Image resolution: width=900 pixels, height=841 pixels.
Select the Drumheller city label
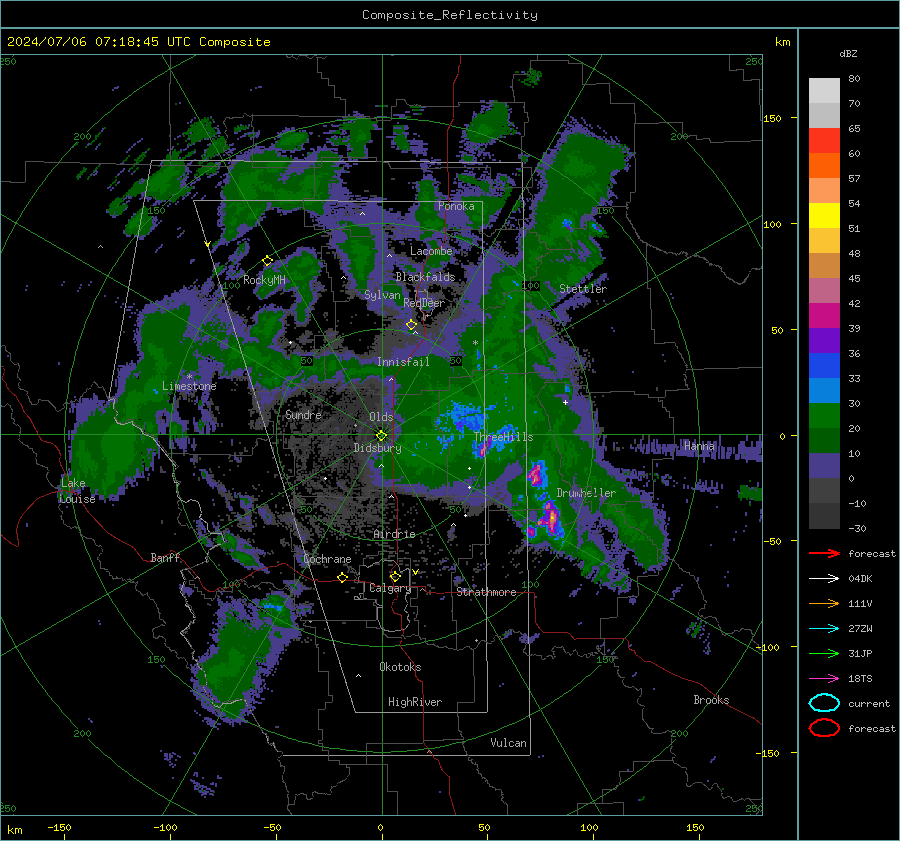pyautogui.click(x=586, y=493)
